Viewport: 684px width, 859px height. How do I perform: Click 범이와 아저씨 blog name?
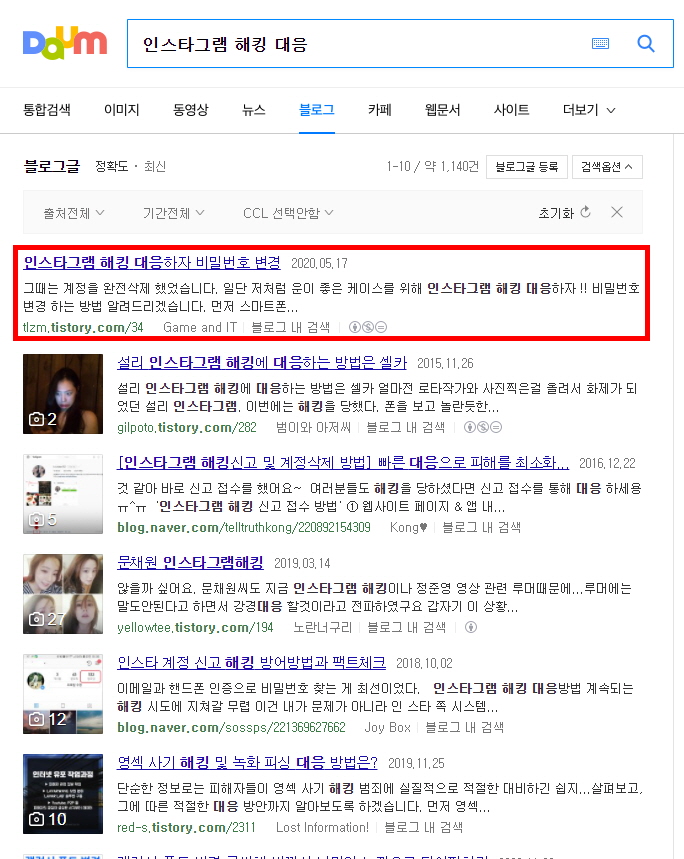[x=313, y=428]
